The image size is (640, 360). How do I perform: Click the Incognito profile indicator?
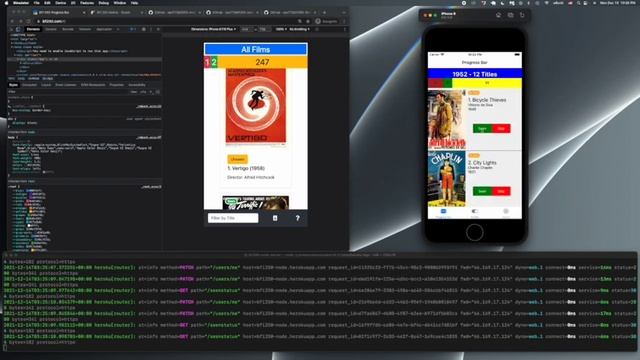coord(327,21)
